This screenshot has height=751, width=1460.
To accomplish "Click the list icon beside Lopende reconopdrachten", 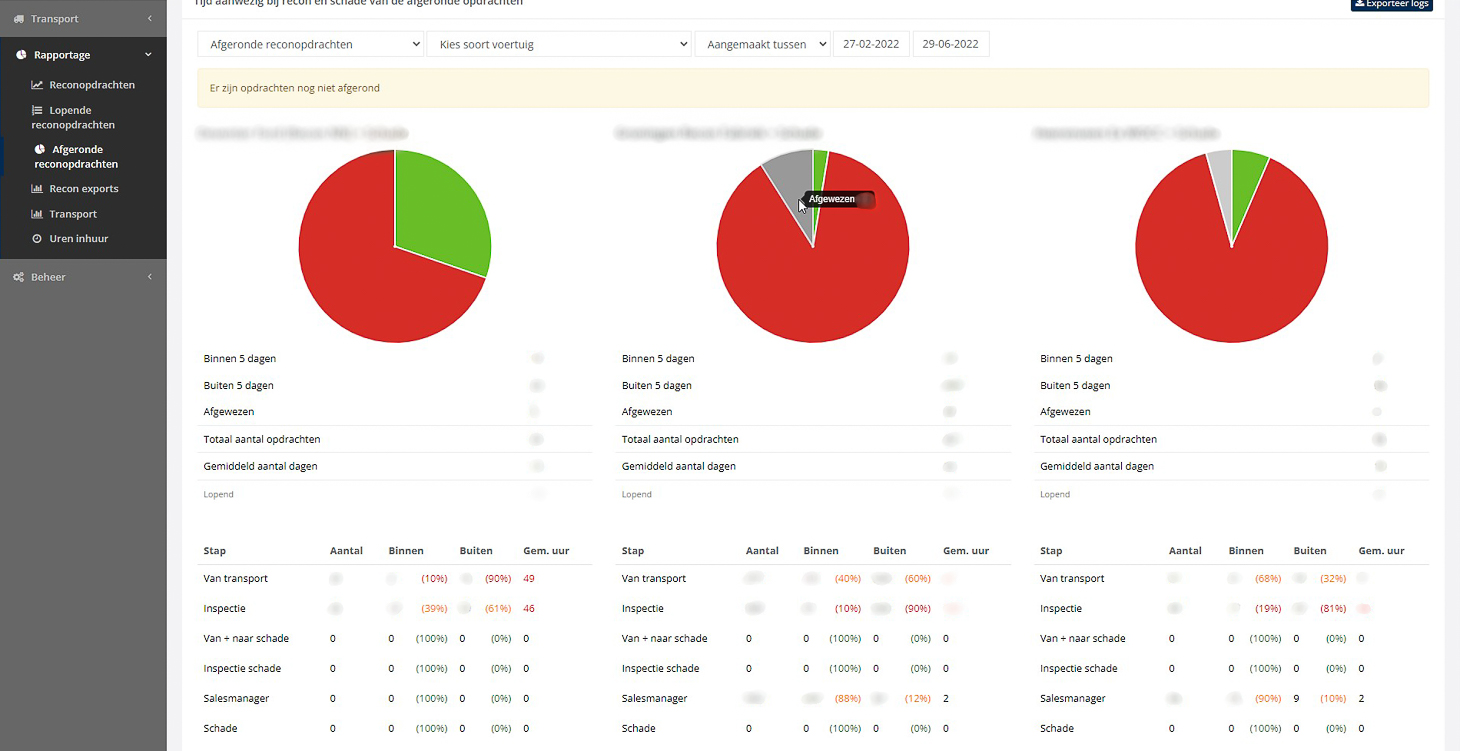I will (37, 111).
